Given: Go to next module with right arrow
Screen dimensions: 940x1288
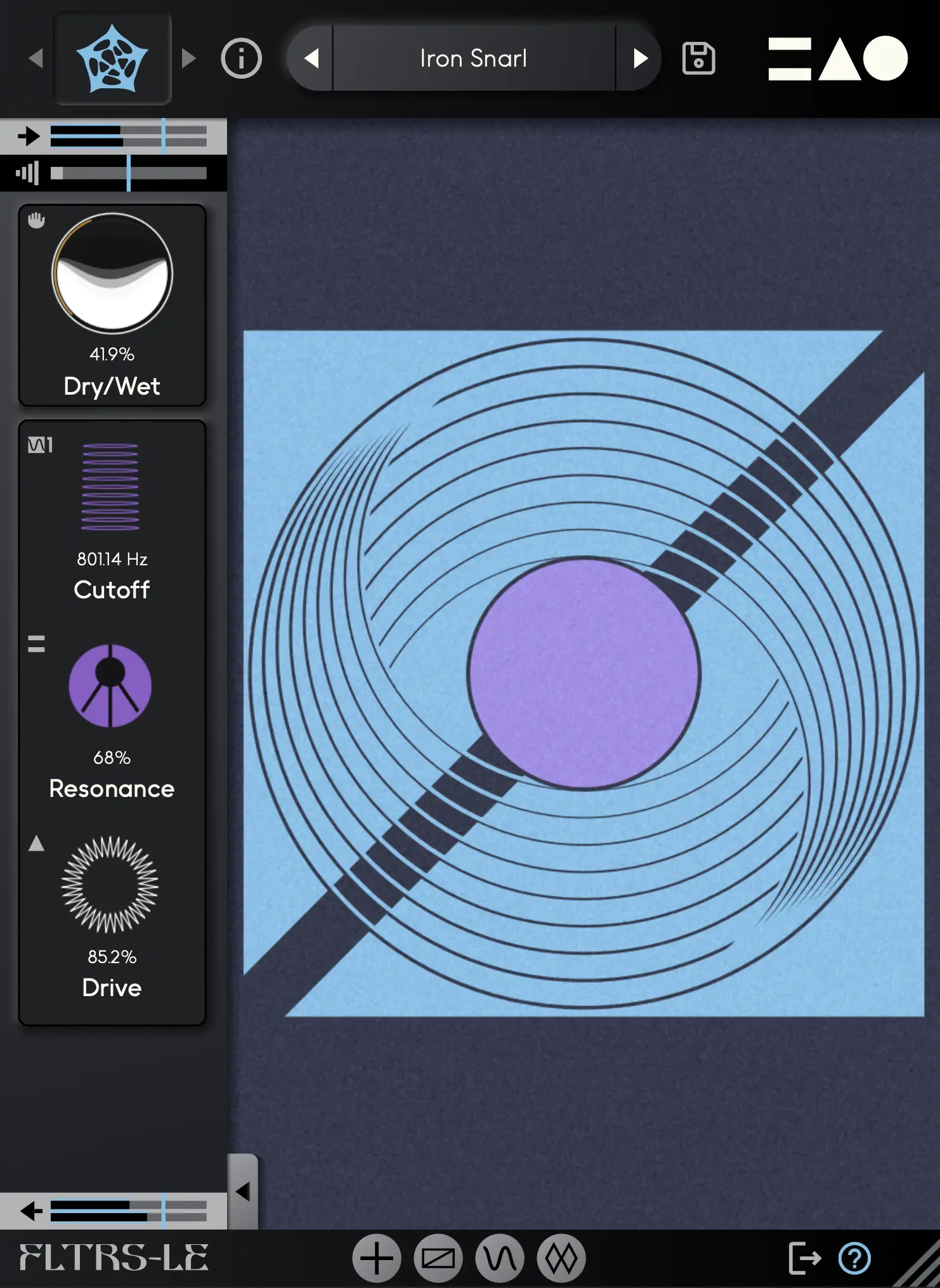Looking at the screenshot, I should pos(188,58).
